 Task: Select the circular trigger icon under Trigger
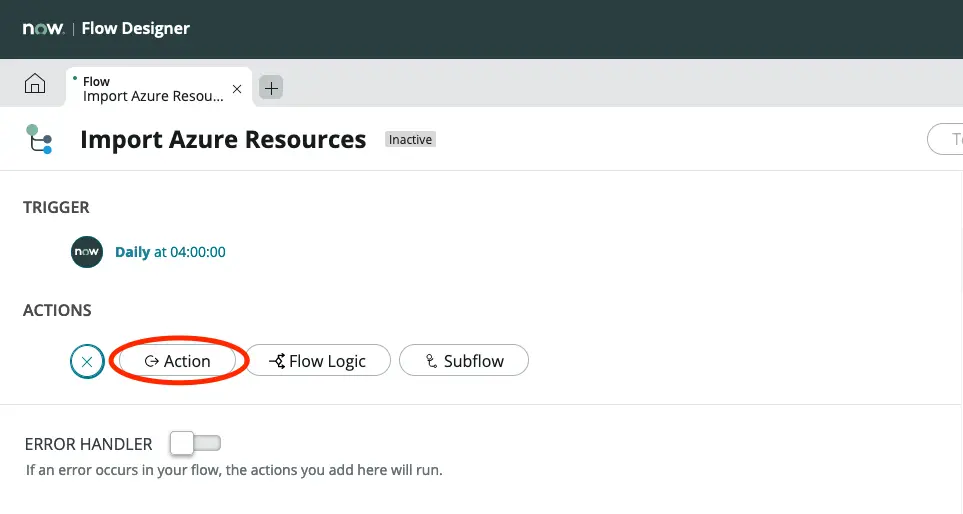(x=87, y=252)
